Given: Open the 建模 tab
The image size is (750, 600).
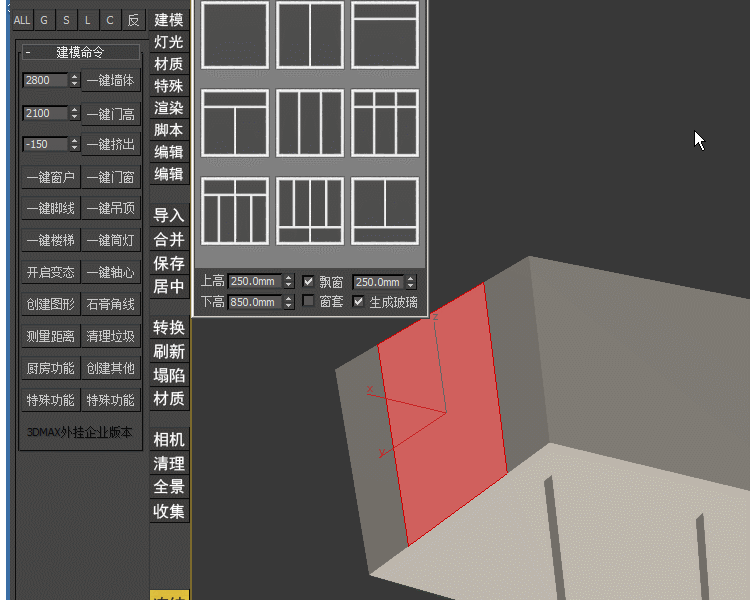Looking at the screenshot, I should [169, 20].
